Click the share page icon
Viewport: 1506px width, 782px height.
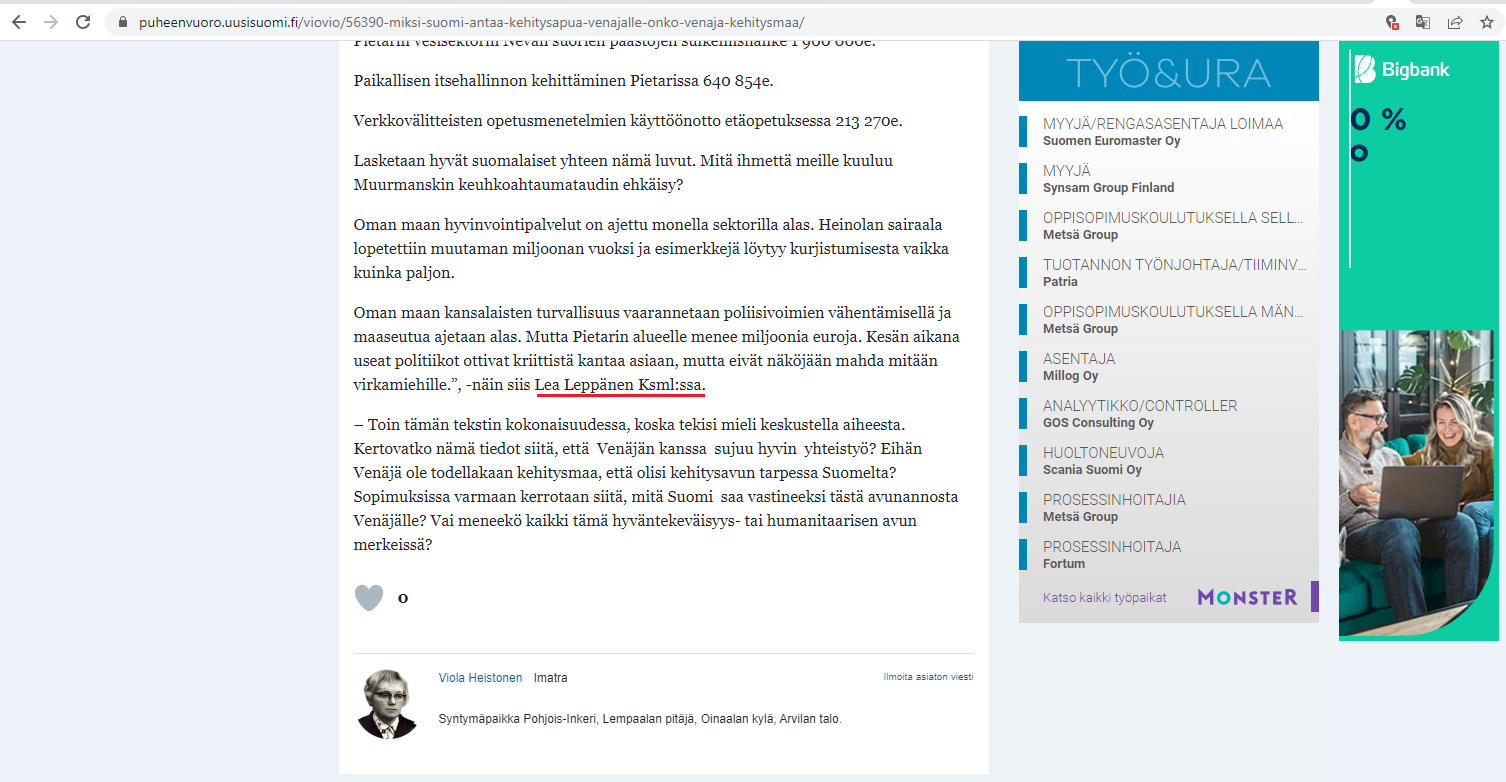[x=1455, y=22]
